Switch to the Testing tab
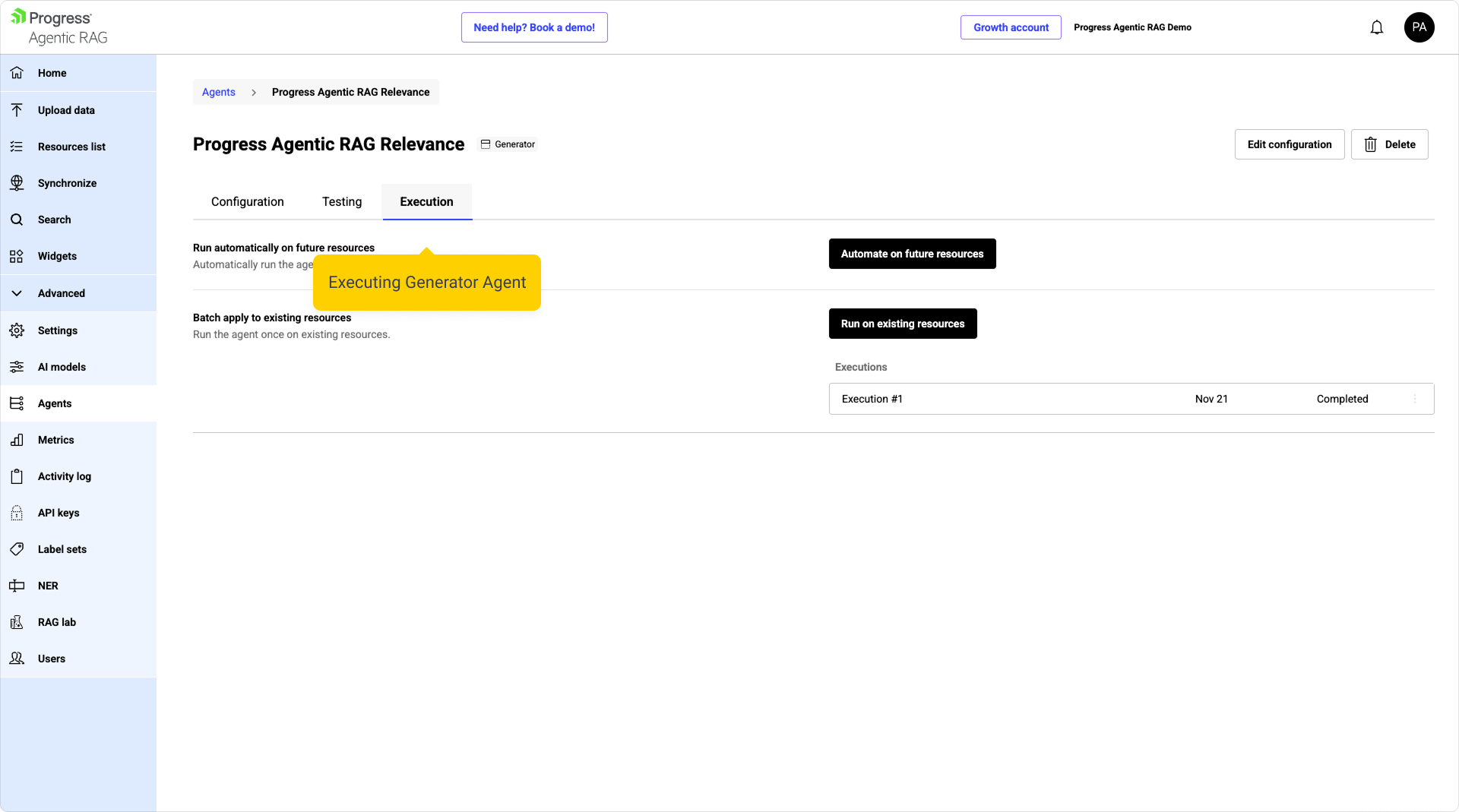 [x=341, y=202]
